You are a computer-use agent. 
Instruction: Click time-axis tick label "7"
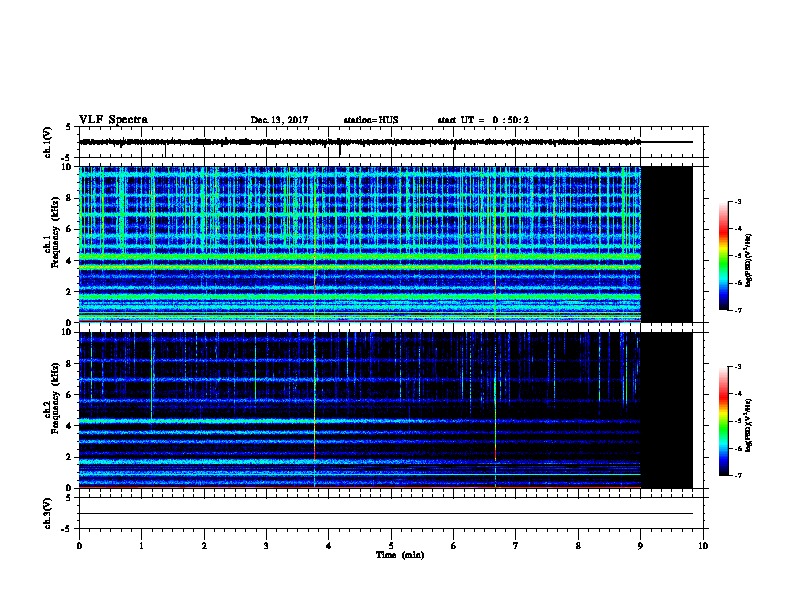[516, 546]
